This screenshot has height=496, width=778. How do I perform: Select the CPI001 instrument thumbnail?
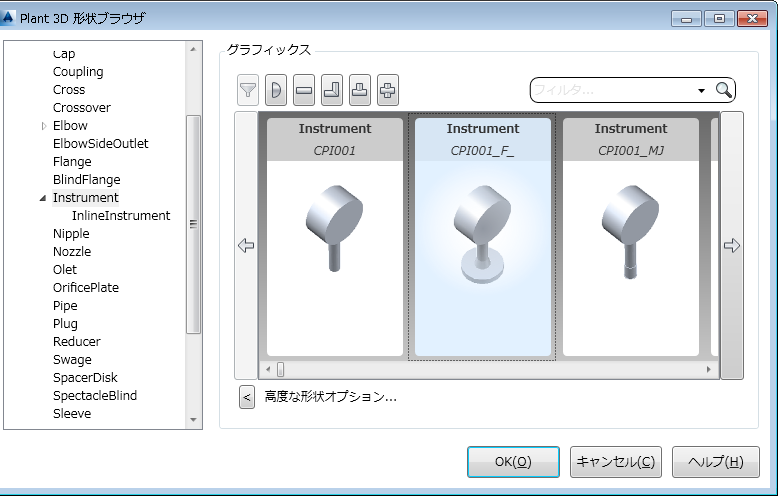click(x=335, y=237)
